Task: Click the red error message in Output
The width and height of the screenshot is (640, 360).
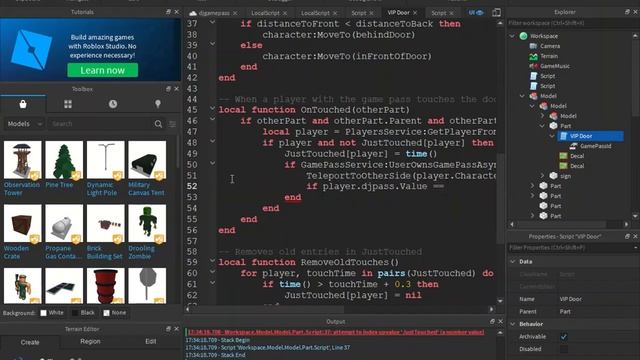Action: point(336,332)
